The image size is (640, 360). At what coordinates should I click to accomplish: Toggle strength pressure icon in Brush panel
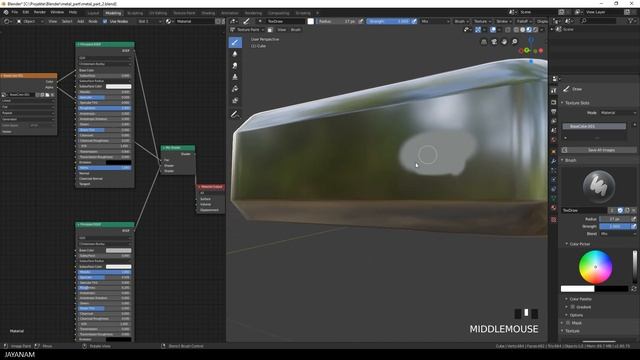(633, 226)
